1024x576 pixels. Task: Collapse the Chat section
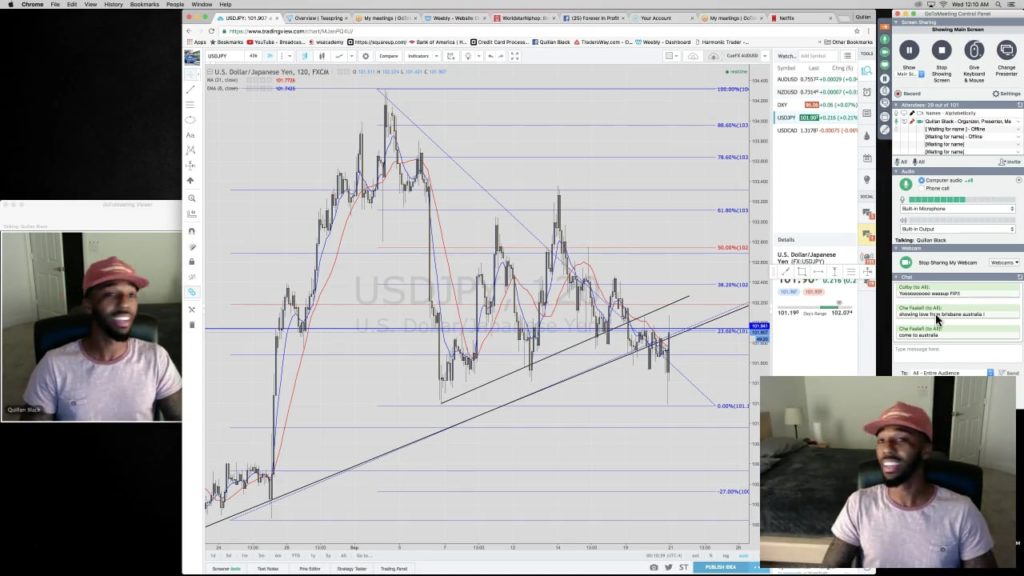point(897,277)
